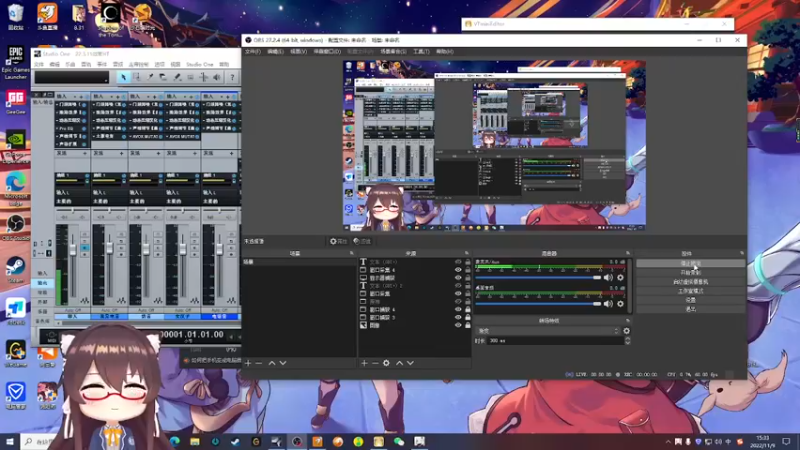Click 滤镜 Filters button above sources
This screenshot has width=800, height=450.
pyautogui.click(x=362, y=241)
